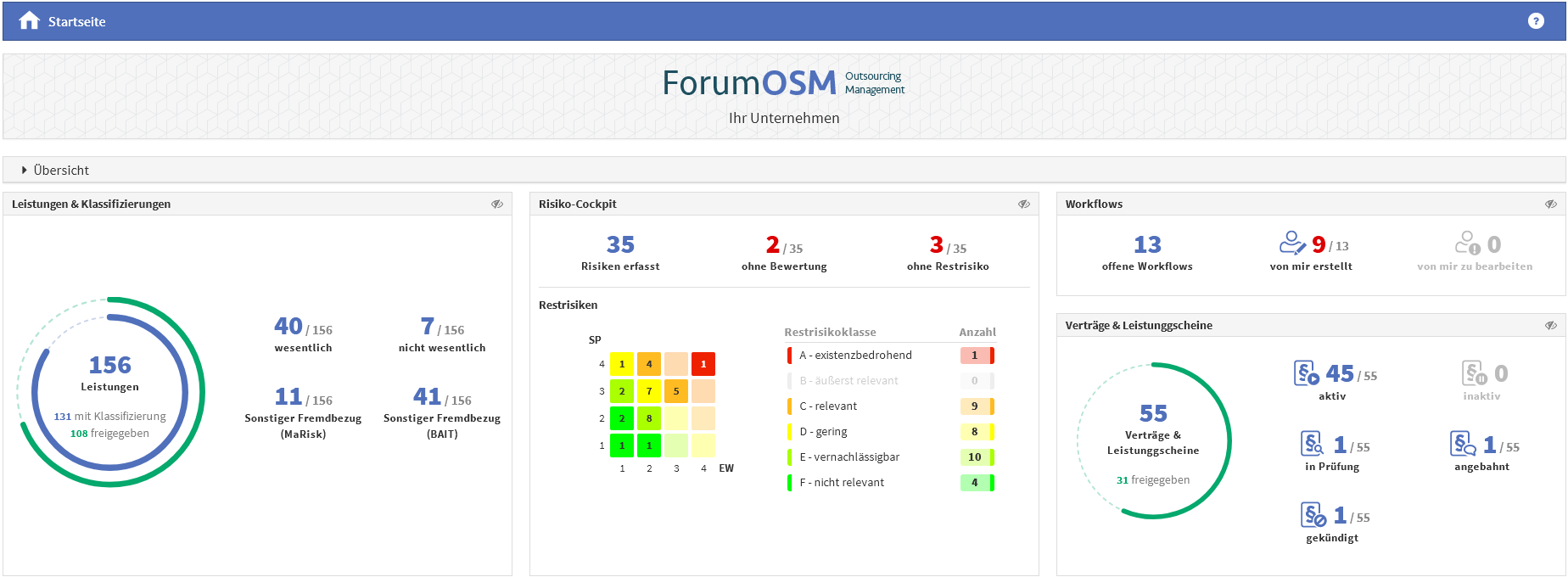Hide the Leistungen & Klassifizierungen panel
This screenshot has height=577, width=1568.
(x=497, y=204)
